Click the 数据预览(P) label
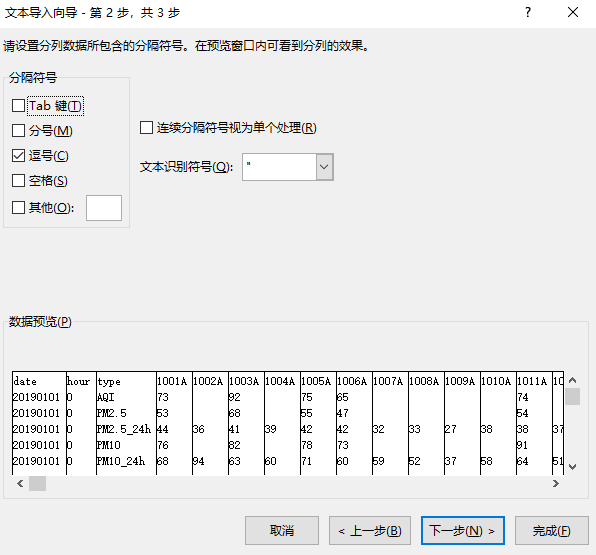Screen dimensions: 596x555 click(x=40, y=322)
